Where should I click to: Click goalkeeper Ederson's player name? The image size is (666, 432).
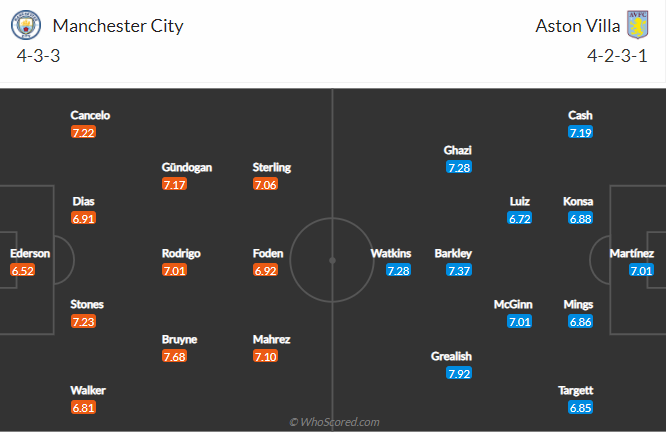pyautogui.click(x=30, y=253)
